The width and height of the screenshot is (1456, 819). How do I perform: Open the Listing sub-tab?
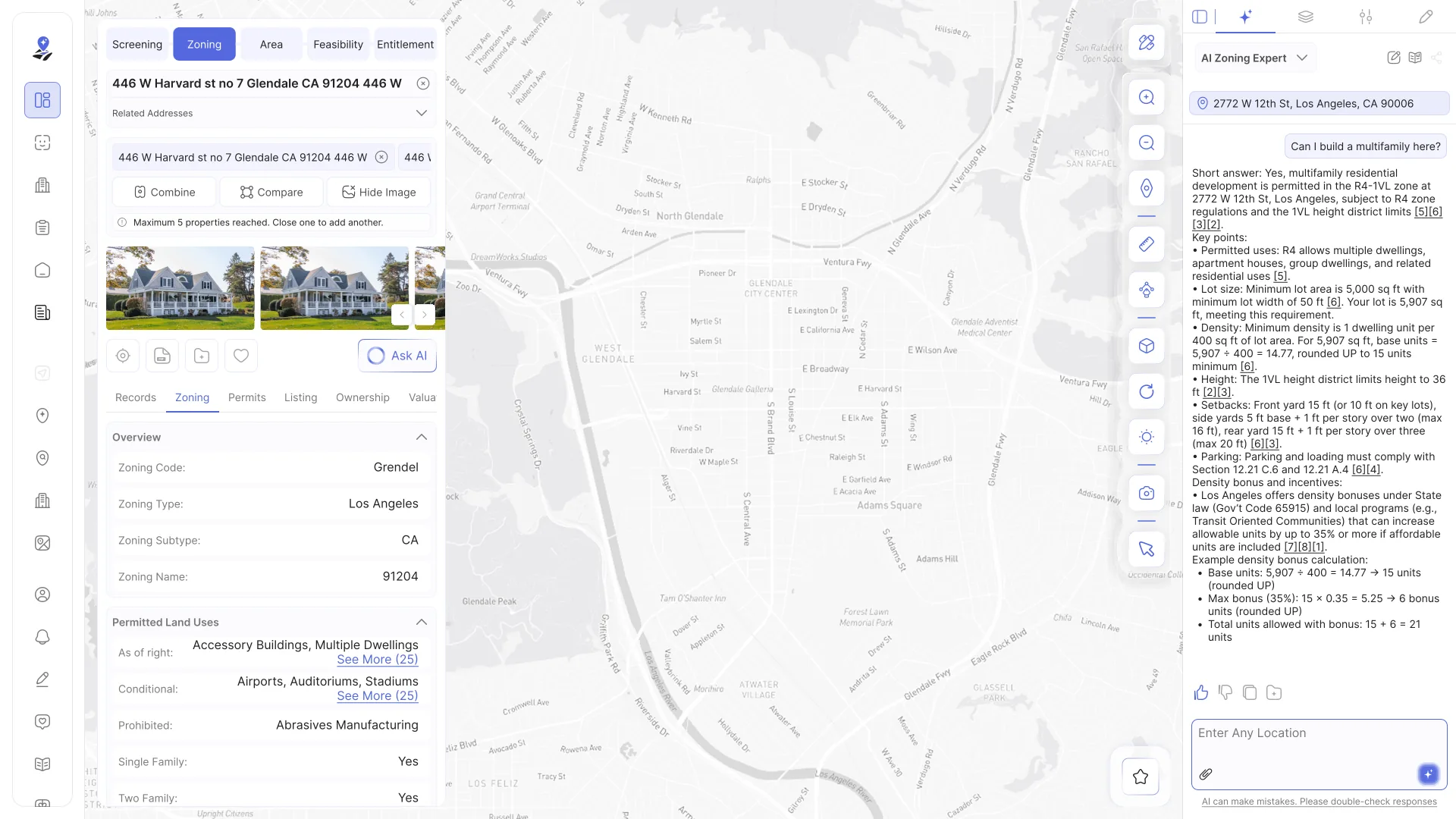pos(301,397)
